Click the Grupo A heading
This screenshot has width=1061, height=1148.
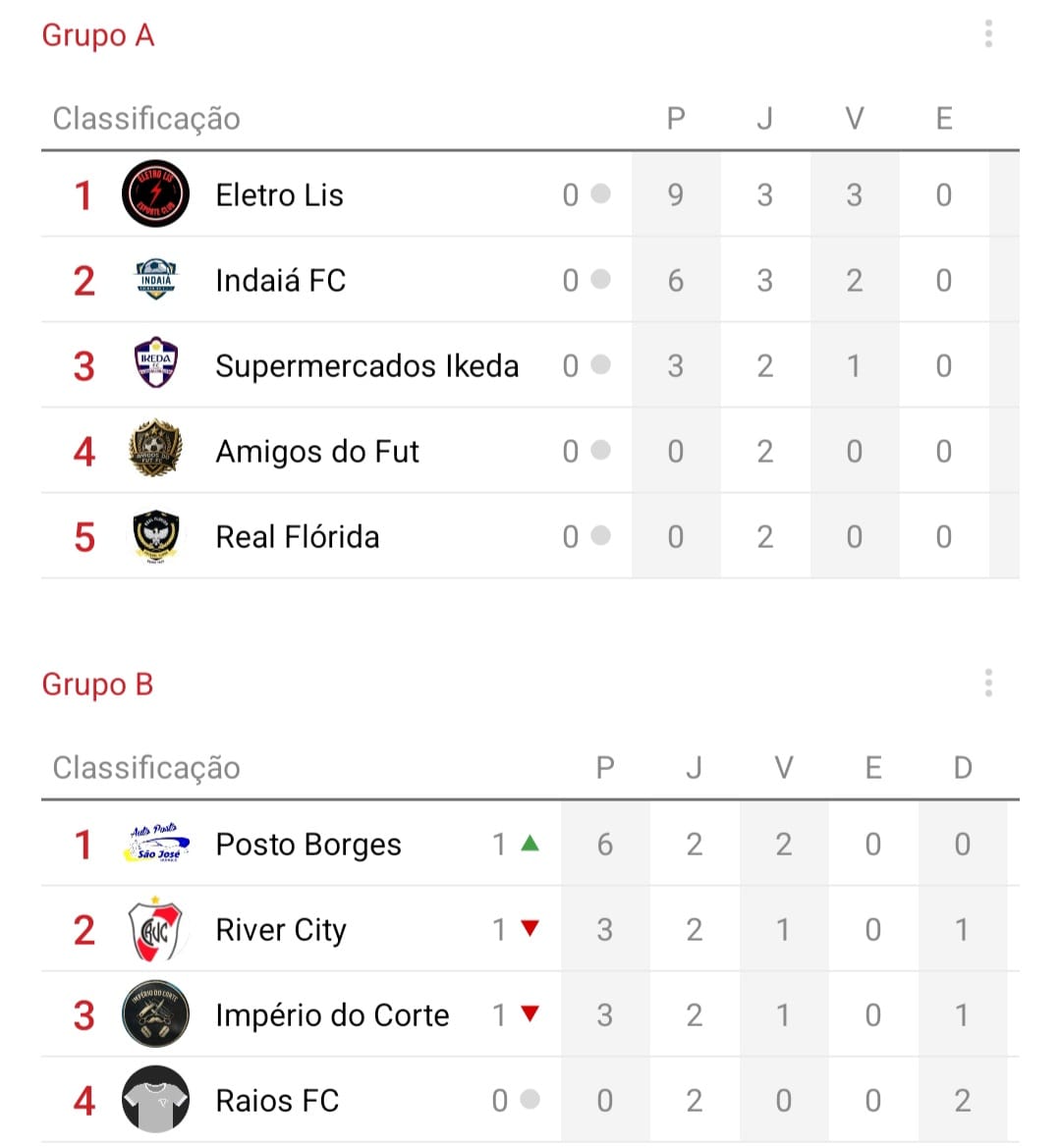(98, 35)
